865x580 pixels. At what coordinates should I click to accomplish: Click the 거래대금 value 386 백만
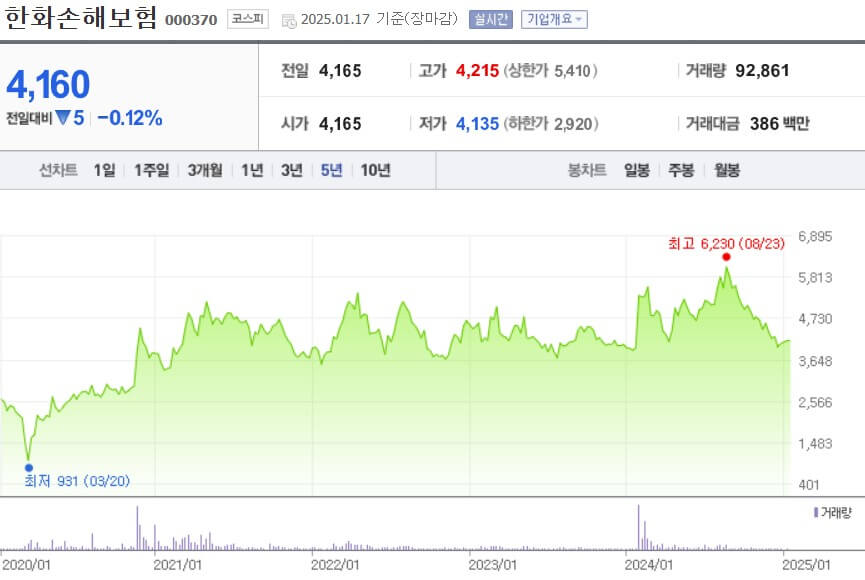(x=779, y=124)
